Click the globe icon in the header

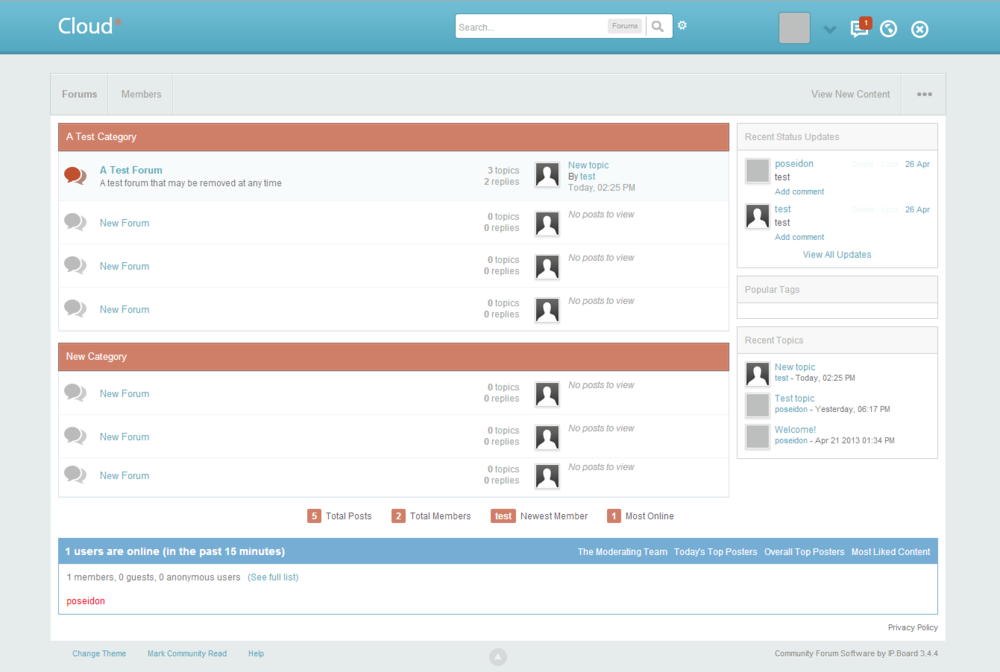[889, 28]
